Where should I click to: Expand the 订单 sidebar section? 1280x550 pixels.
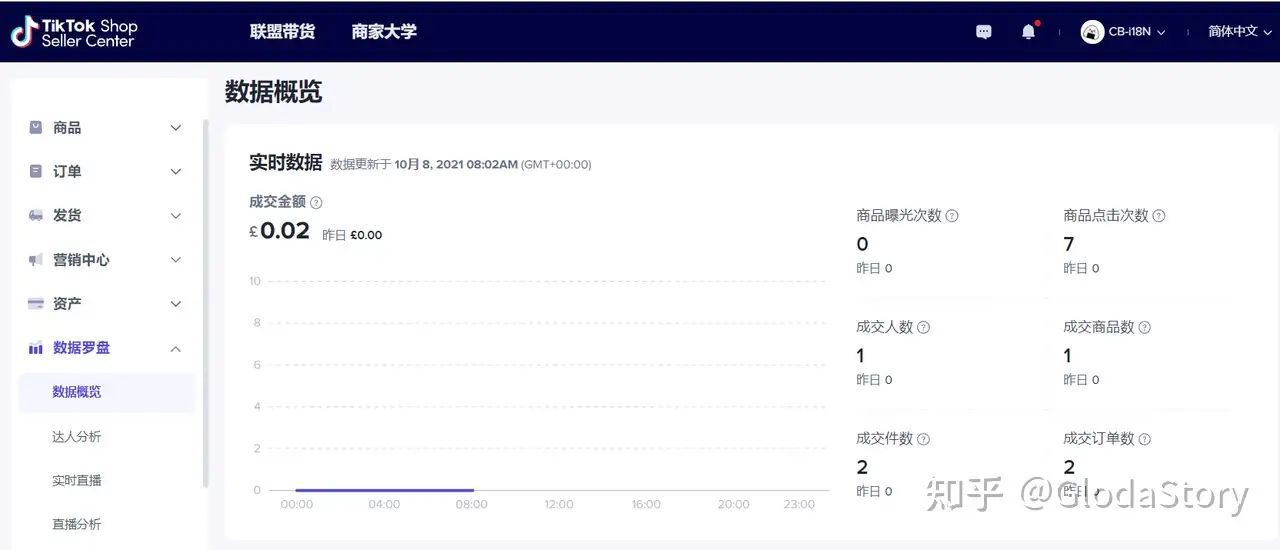105,172
